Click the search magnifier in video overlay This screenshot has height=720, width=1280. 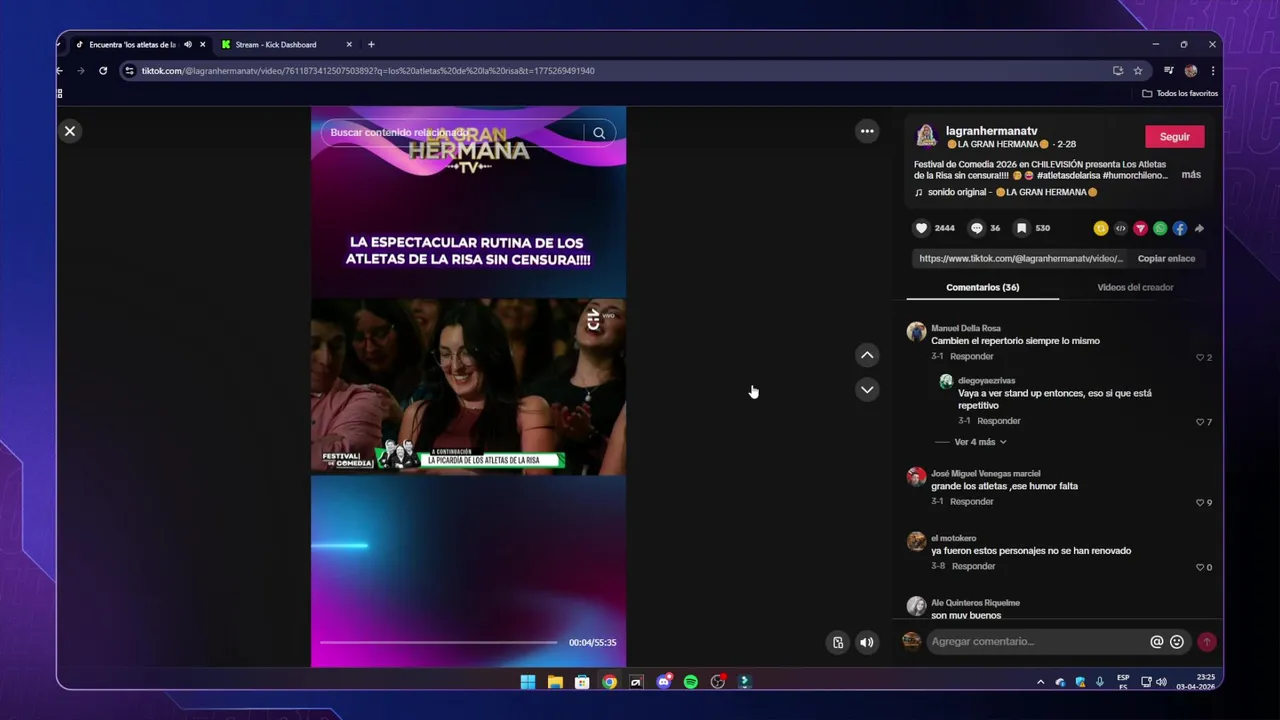coord(599,133)
